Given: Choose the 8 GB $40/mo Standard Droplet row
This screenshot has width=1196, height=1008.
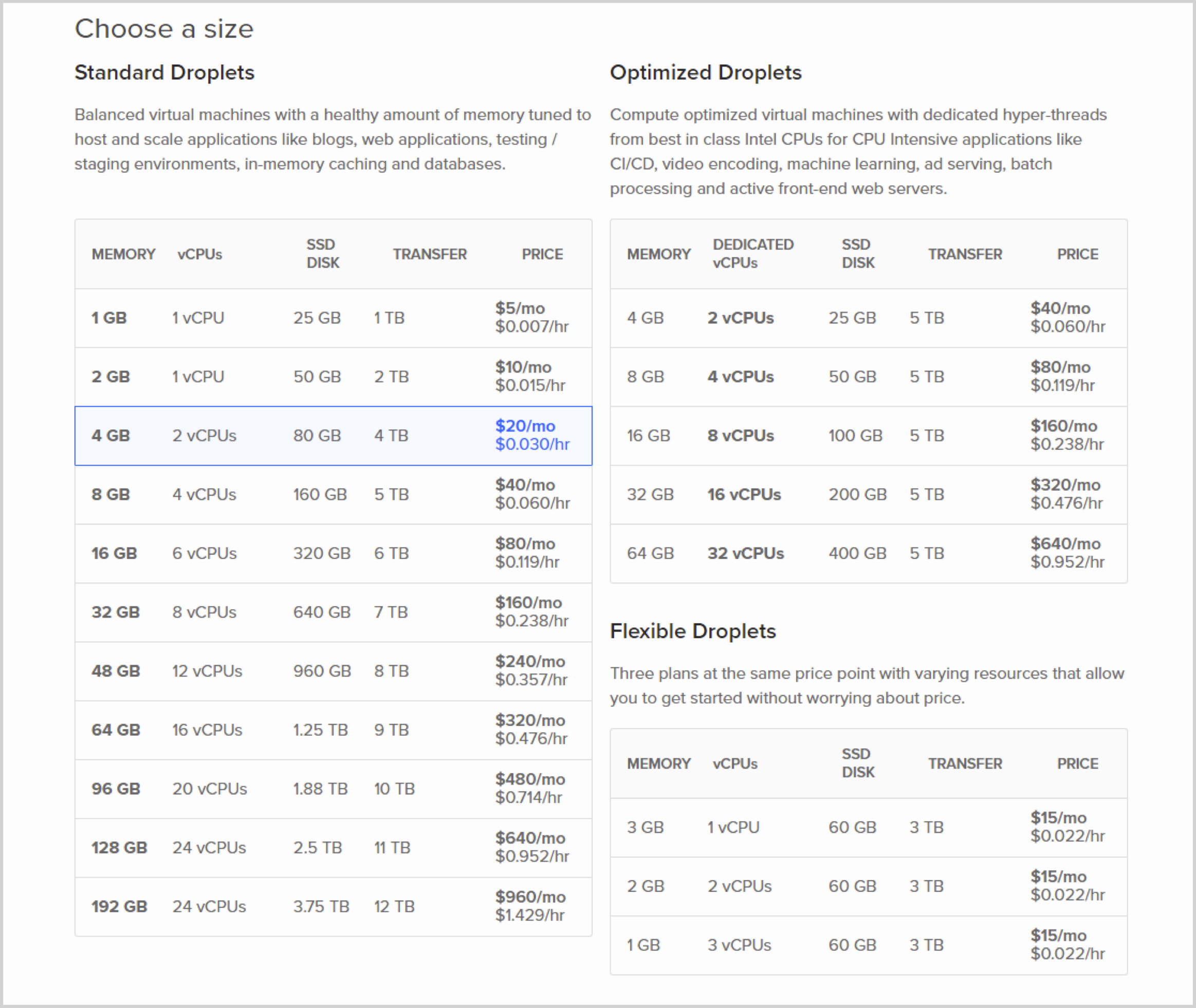Looking at the screenshot, I should [x=333, y=494].
